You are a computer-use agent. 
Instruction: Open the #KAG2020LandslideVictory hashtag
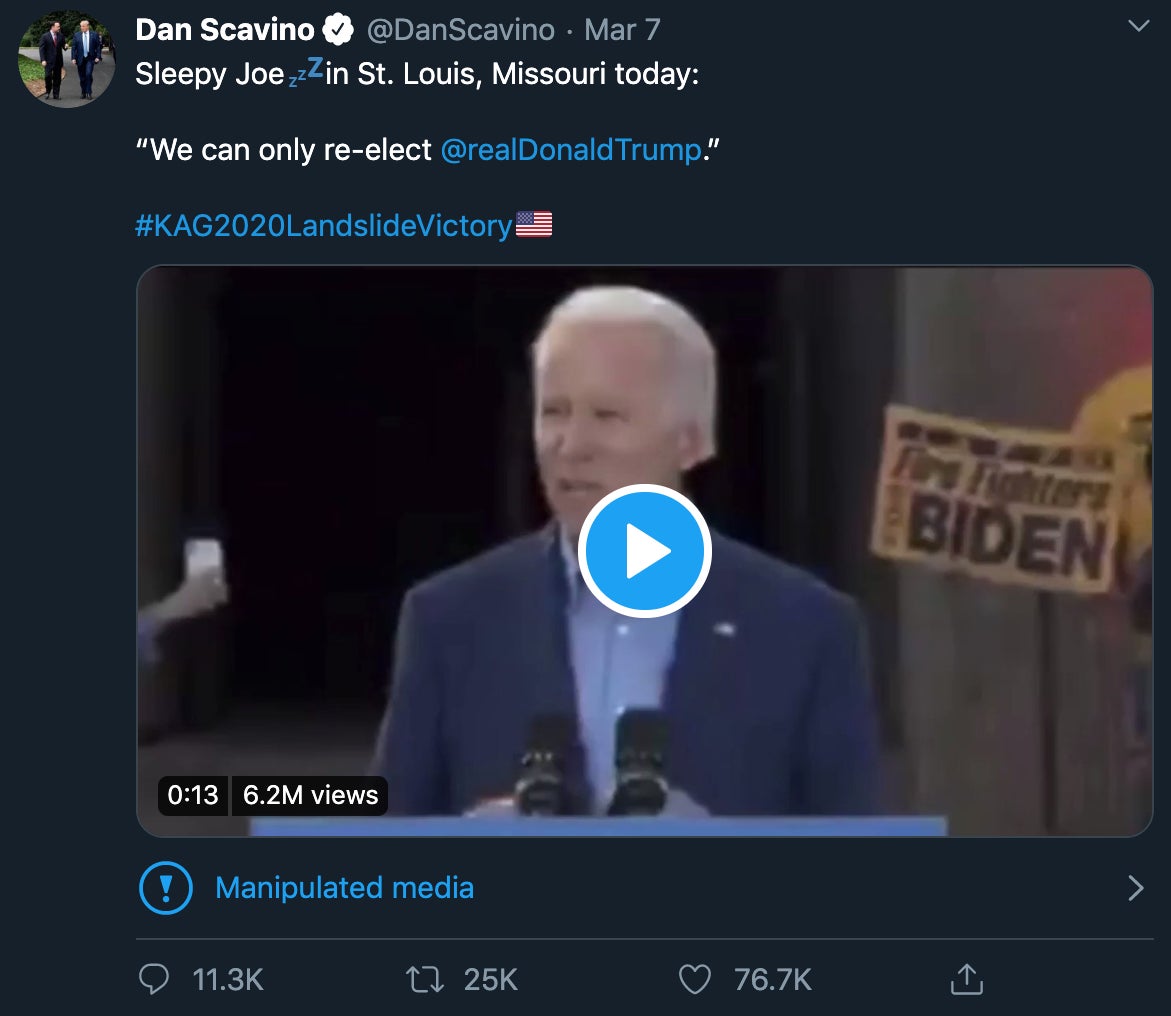324,225
